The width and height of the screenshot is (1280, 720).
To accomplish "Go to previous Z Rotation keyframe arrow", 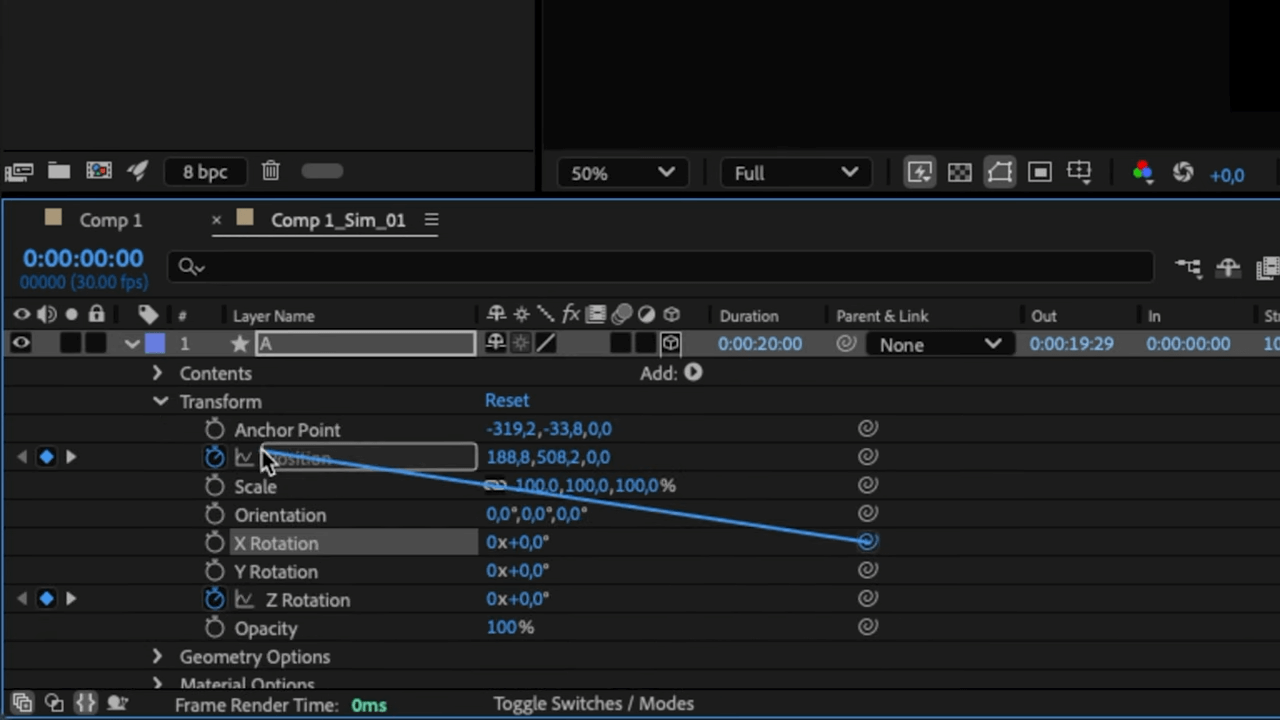I will pyautogui.click(x=22, y=599).
